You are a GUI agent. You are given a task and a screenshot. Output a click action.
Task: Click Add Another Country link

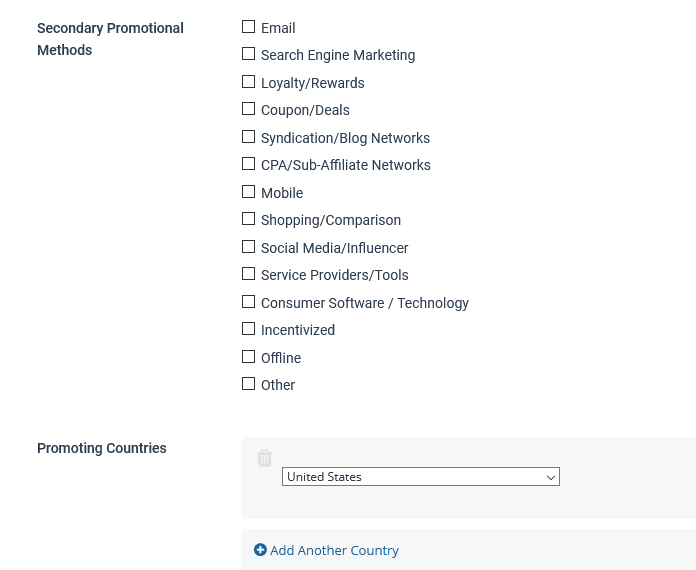pos(334,550)
